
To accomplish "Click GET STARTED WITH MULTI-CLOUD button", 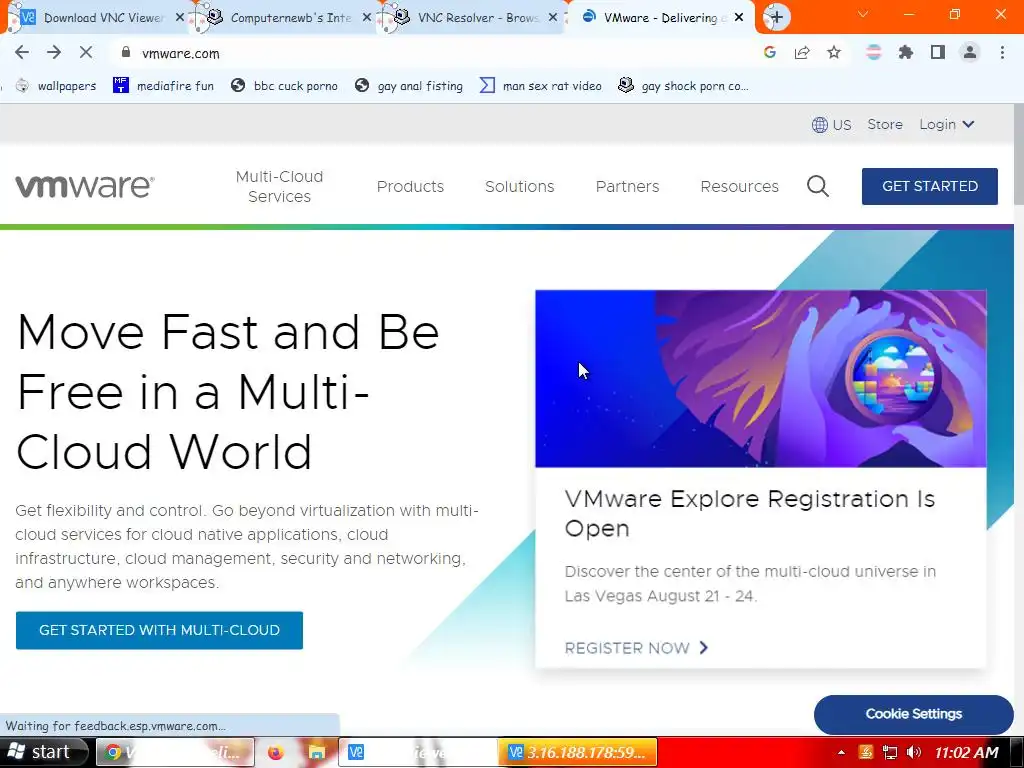I will coord(159,630).
